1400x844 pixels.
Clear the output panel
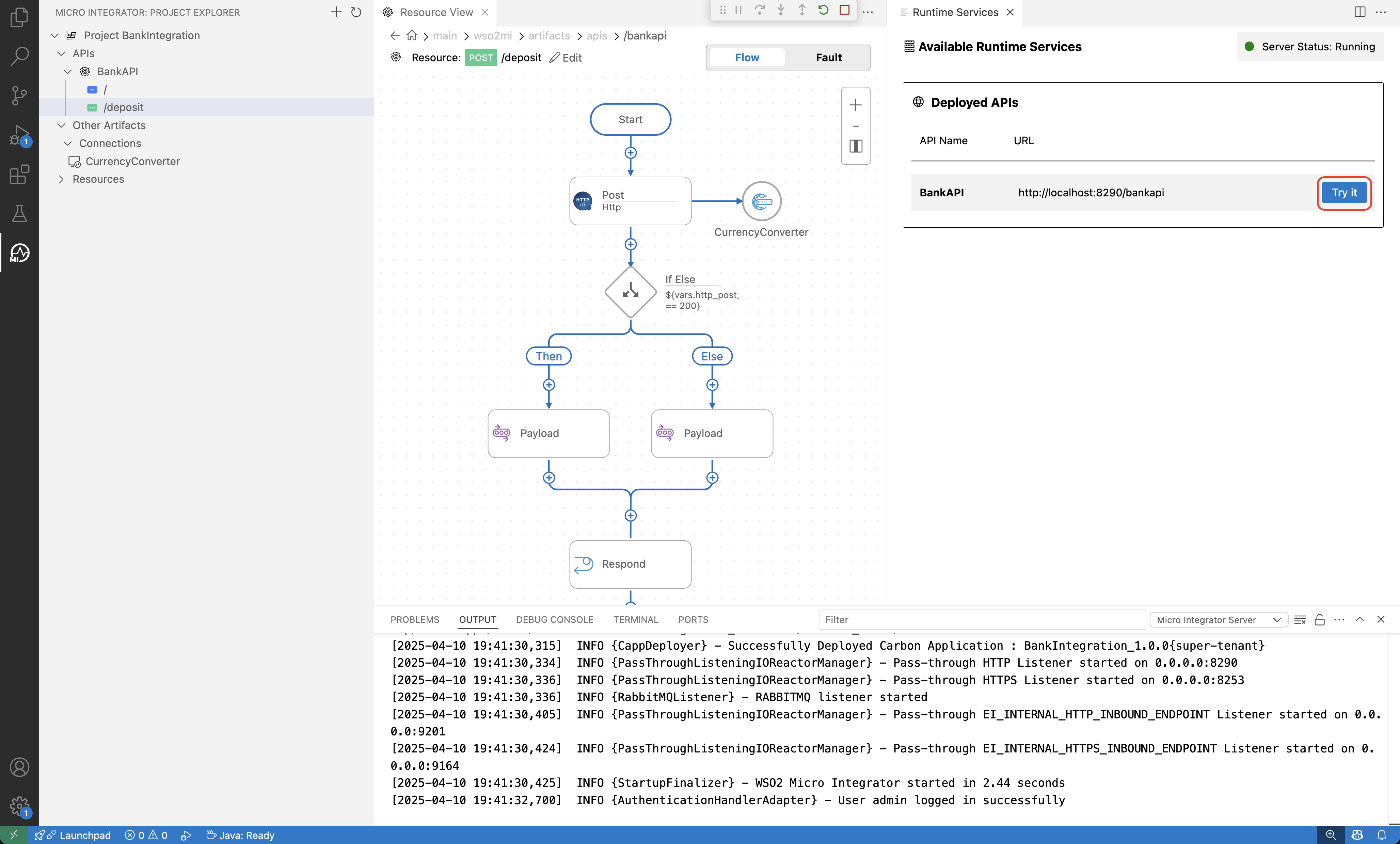pyautogui.click(x=1300, y=620)
